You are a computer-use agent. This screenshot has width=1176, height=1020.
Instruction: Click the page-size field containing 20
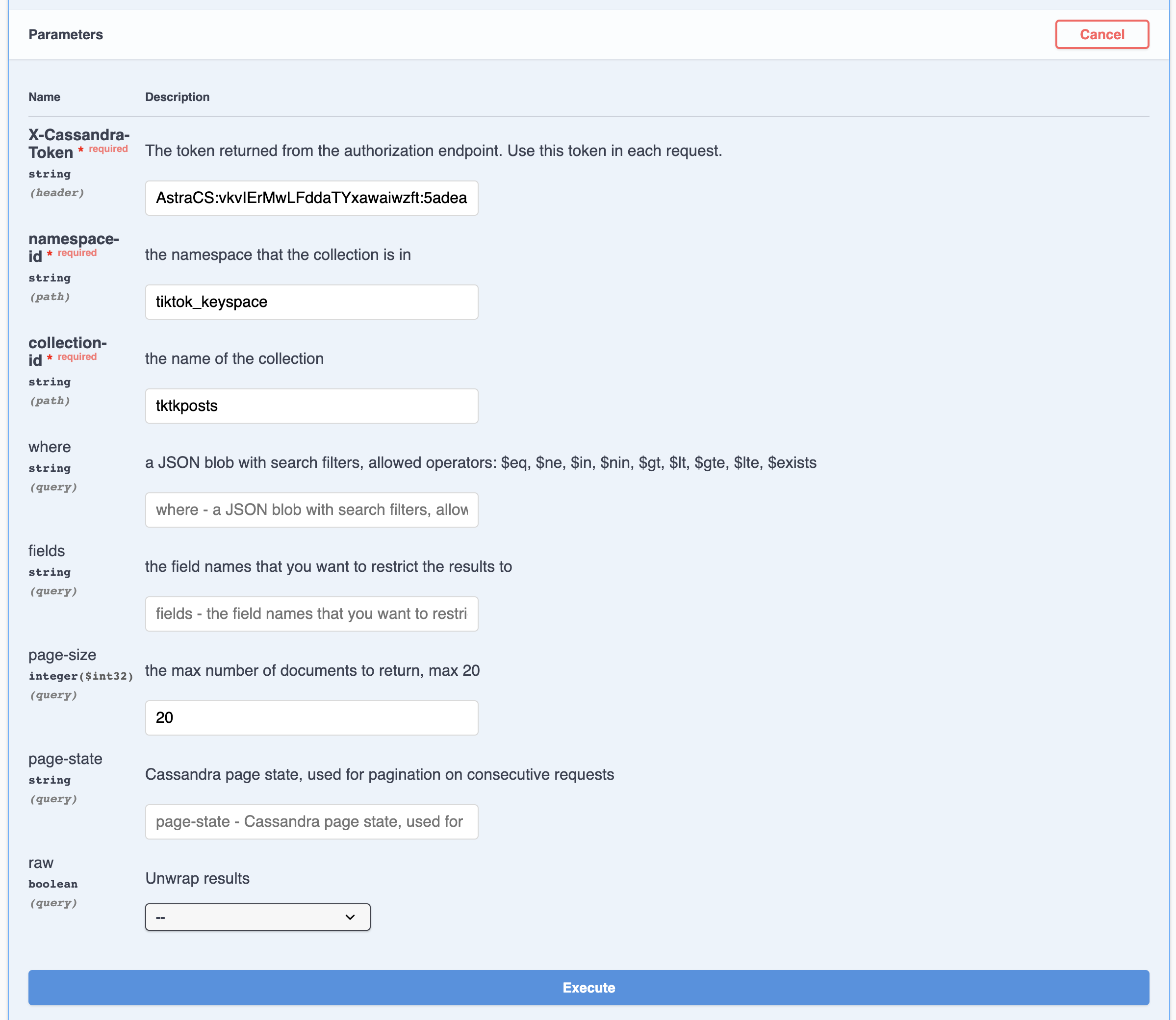click(311, 718)
